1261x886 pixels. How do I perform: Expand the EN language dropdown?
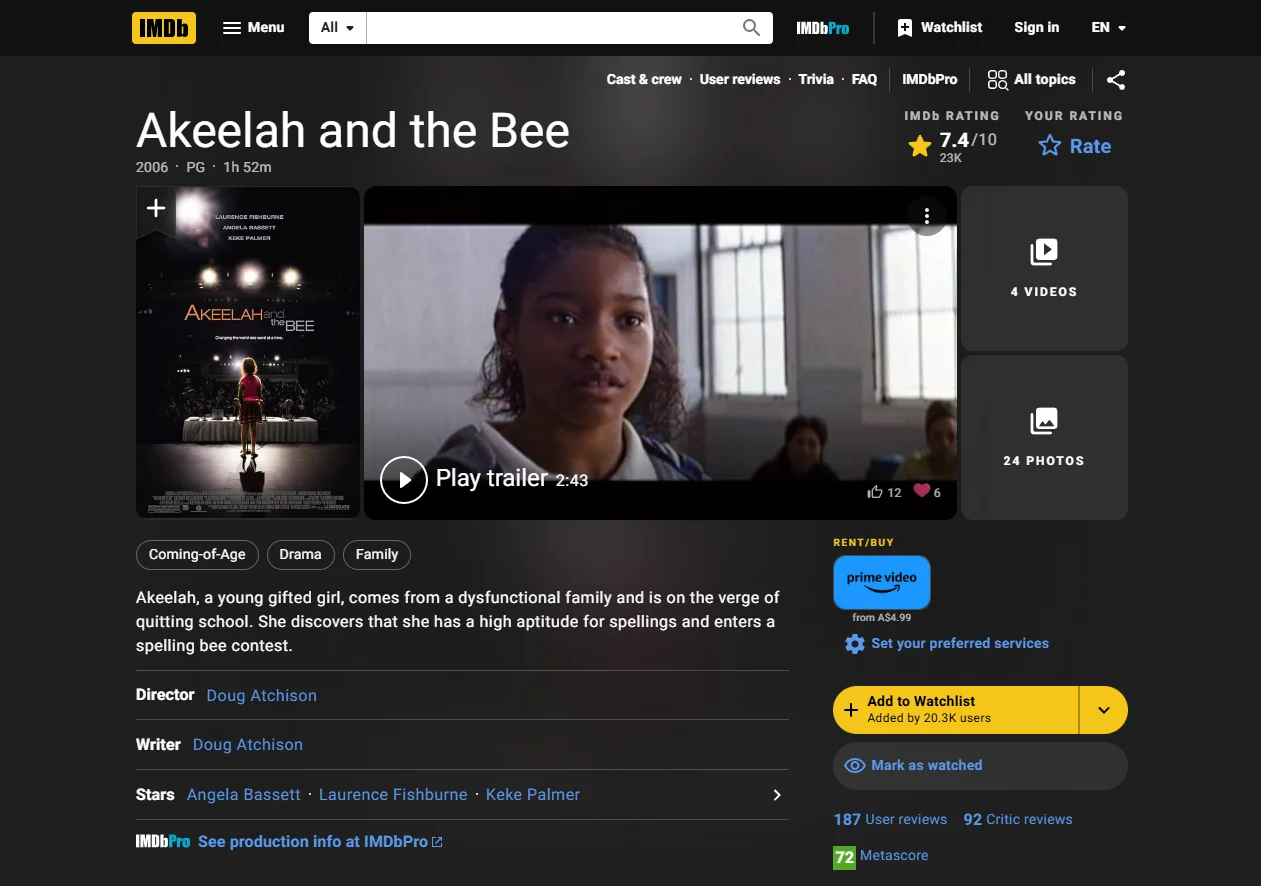(x=1108, y=27)
